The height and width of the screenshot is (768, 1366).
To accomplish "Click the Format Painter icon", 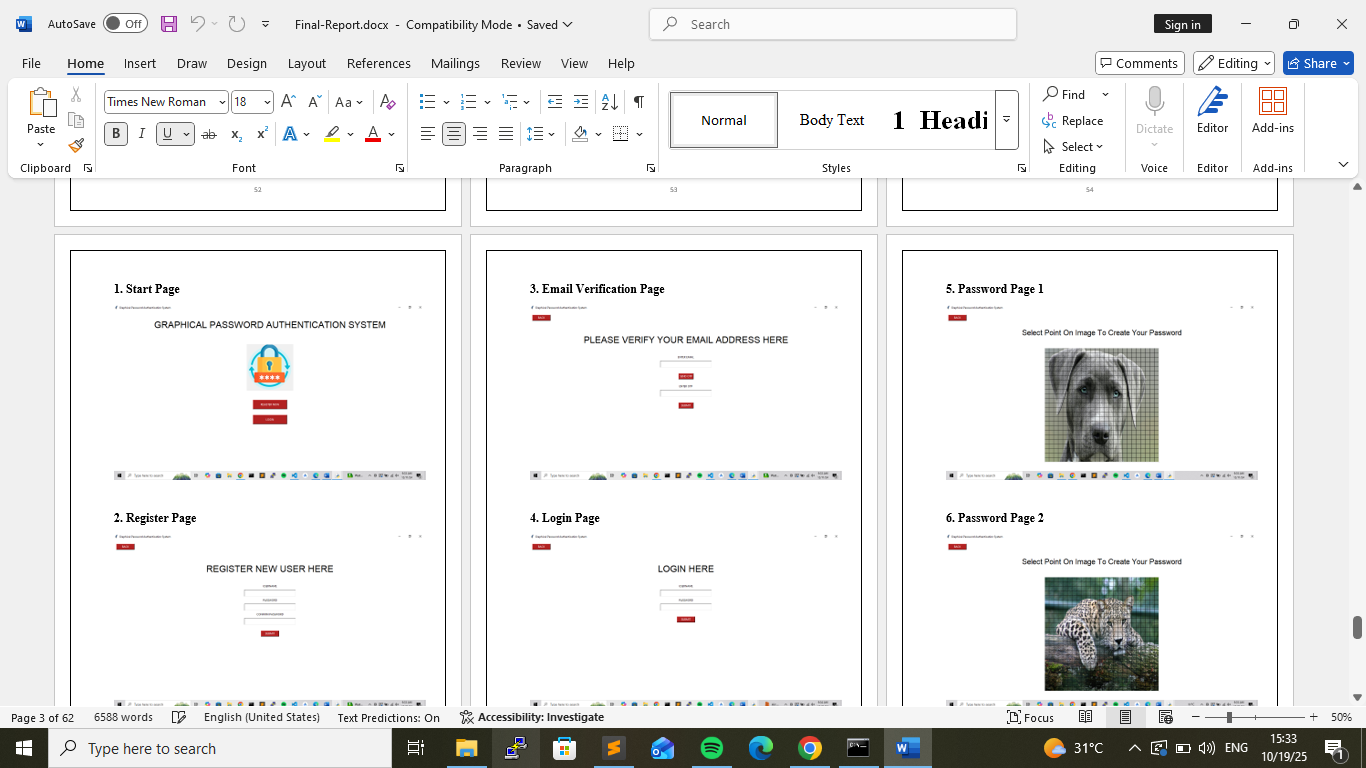I will coord(76,146).
